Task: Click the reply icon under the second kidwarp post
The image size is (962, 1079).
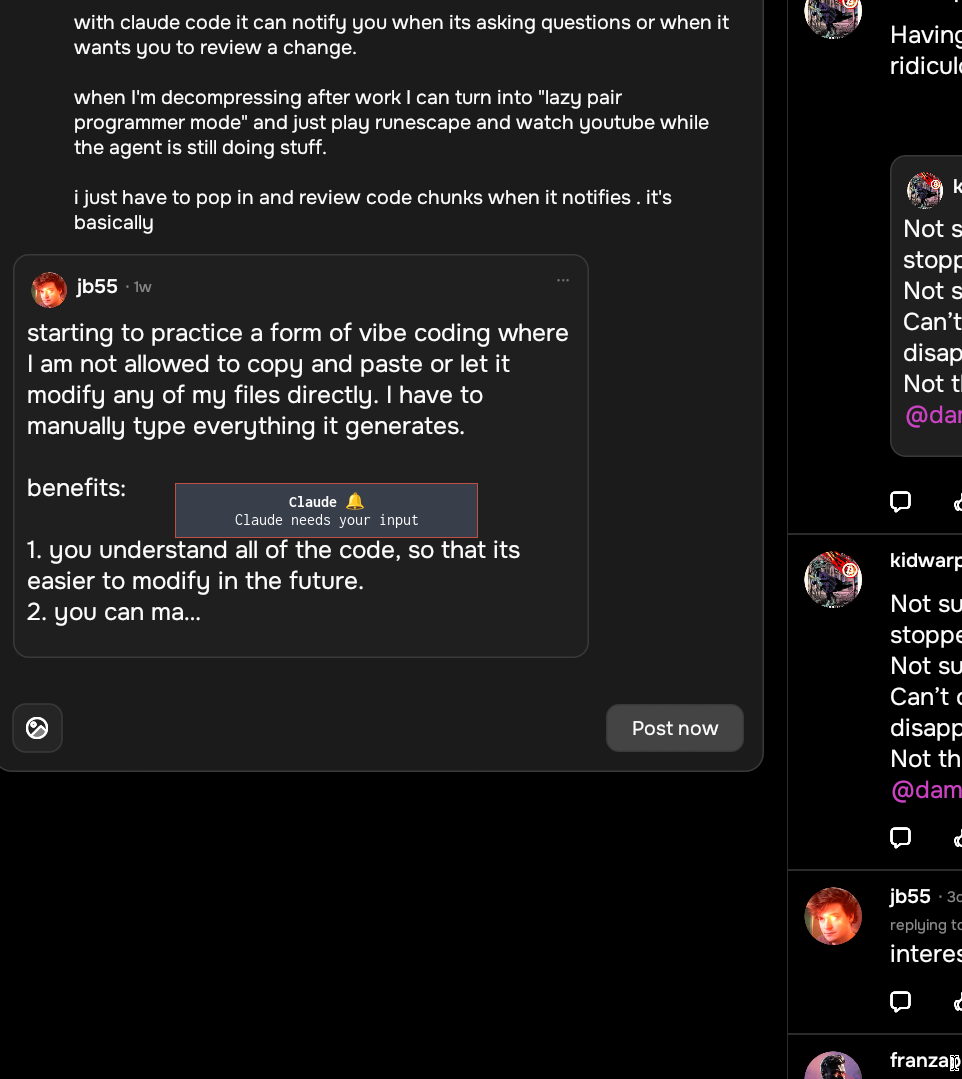Action: pos(900,836)
